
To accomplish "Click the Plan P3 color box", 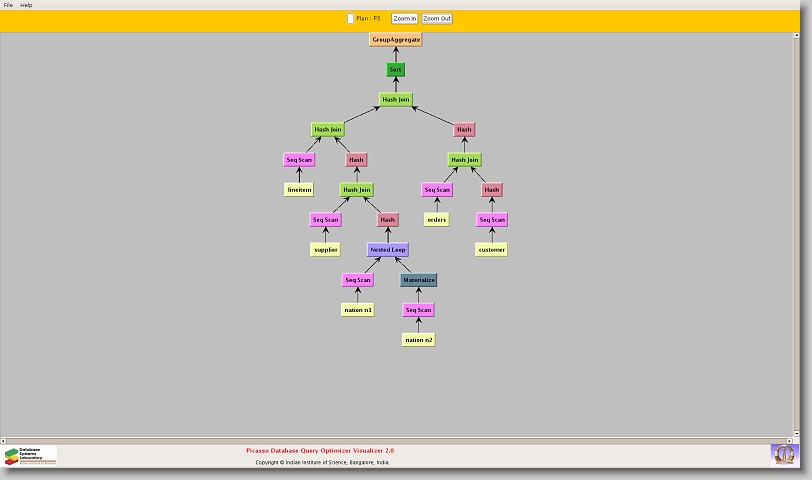I will (350, 18).
